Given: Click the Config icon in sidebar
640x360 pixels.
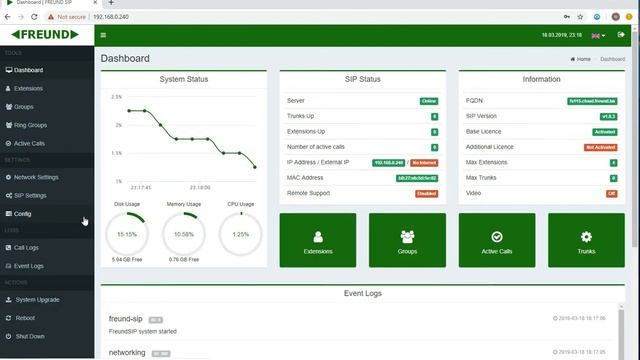Looking at the screenshot, I should coord(9,214).
